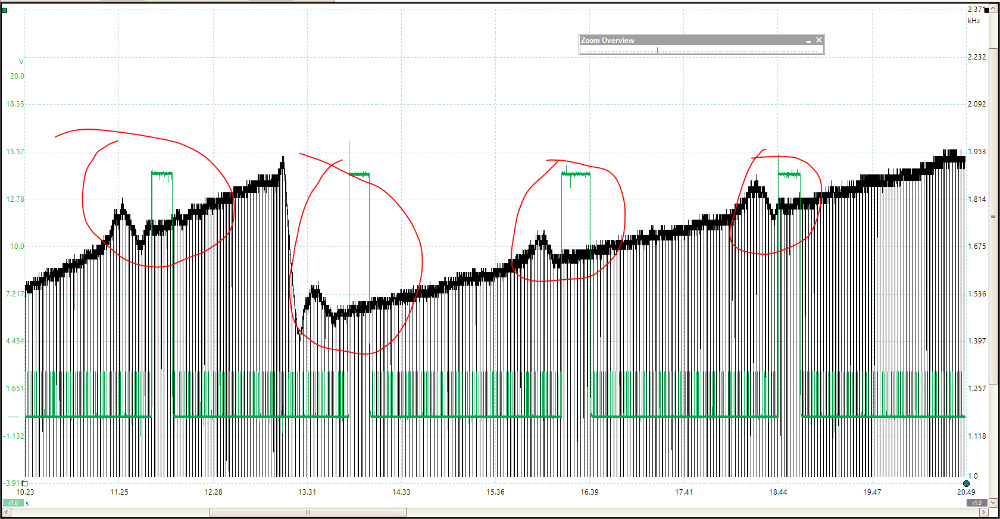Click the white time ruler handle at bottom-left
Screen dimensions: 1000x519
[26, 483]
